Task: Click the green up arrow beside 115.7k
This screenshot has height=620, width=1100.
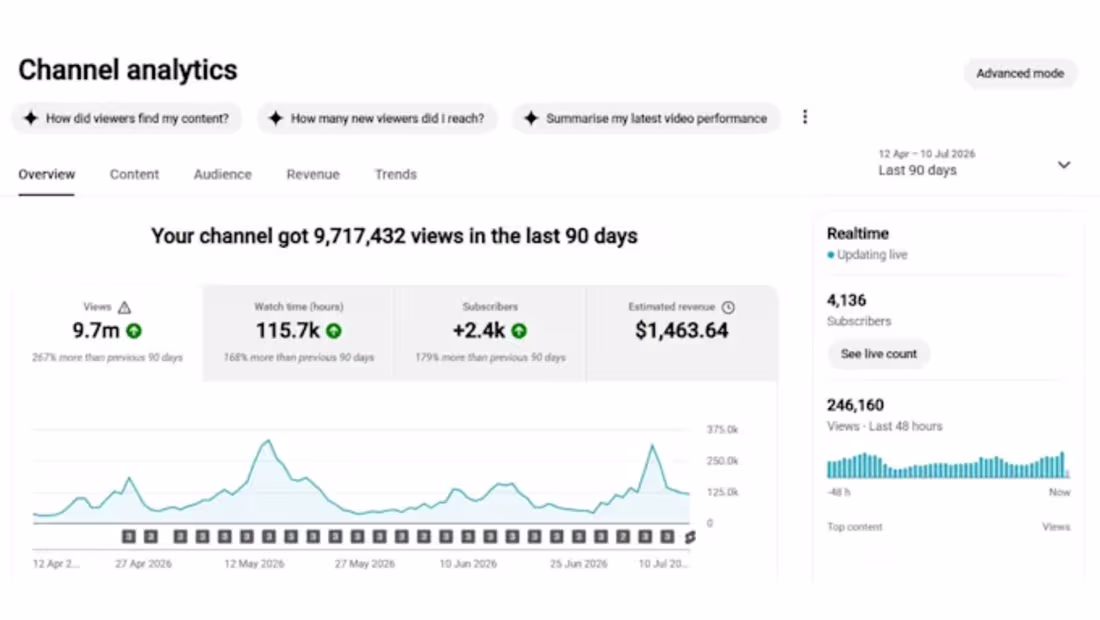Action: (334, 331)
